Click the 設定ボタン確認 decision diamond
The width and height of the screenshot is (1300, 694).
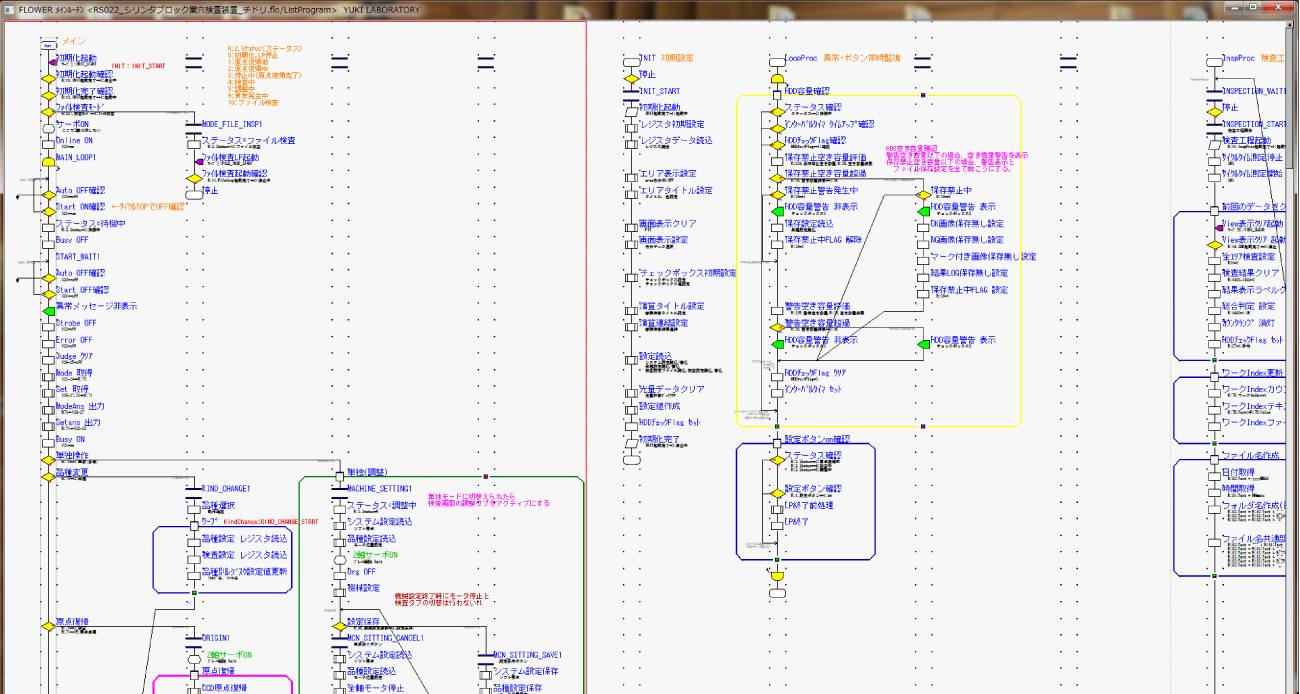(777, 492)
